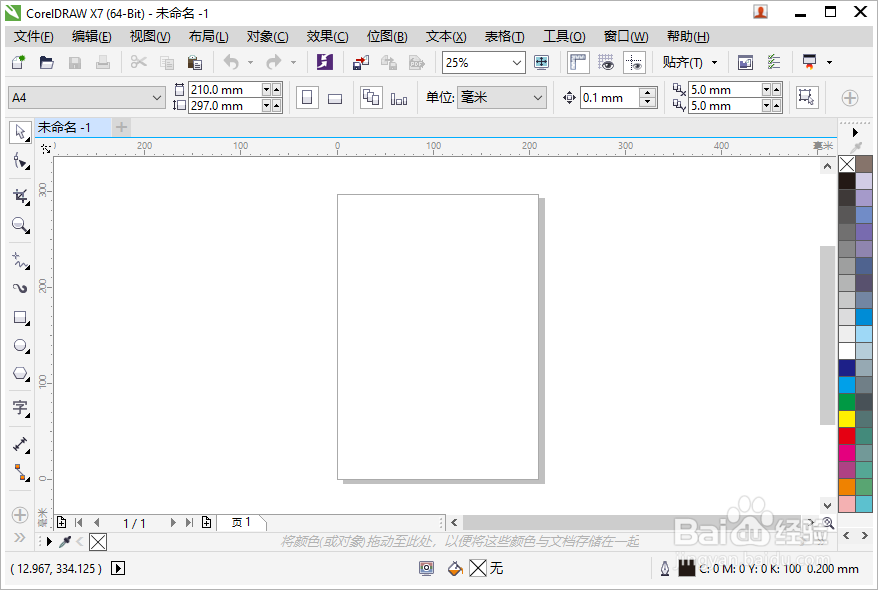Select the Zoom tool in toolbox
878x590 pixels.
tap(20, 225)
